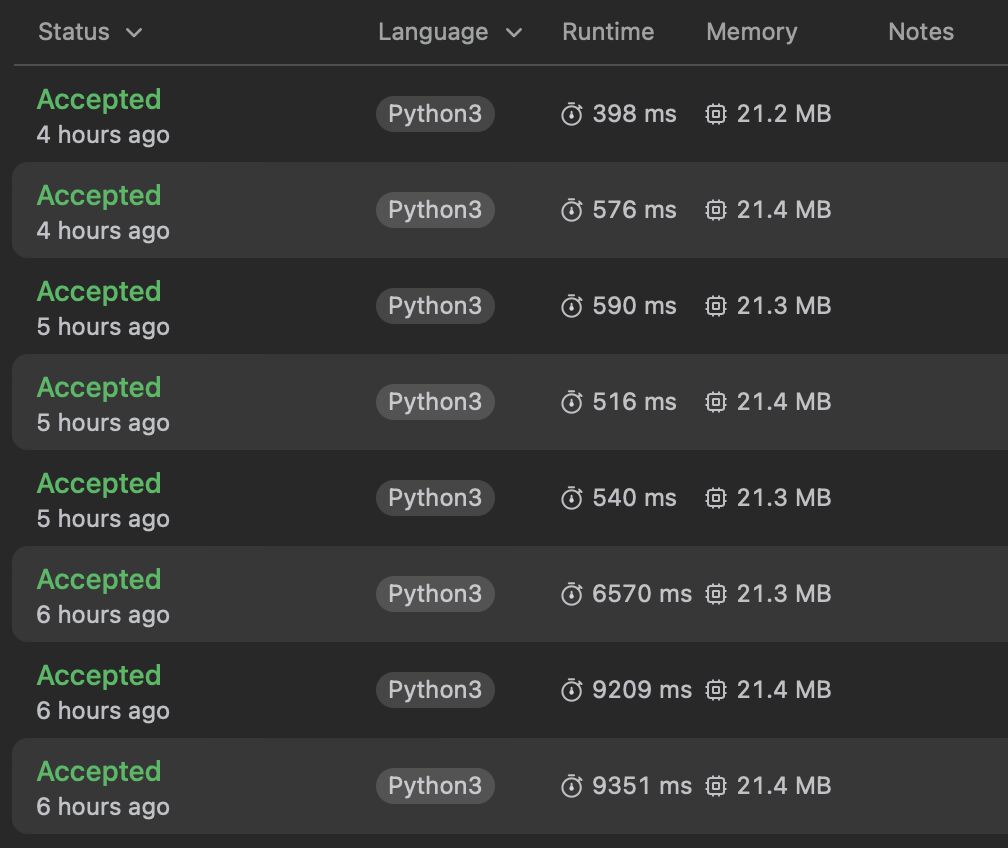Expand the Language filter chevron
This screenshot has width=1008, height=848.
click(x=514, y=32)
